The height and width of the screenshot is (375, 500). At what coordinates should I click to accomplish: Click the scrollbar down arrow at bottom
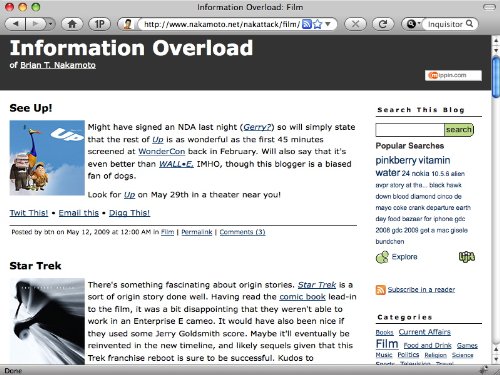(x=496, y=359)
